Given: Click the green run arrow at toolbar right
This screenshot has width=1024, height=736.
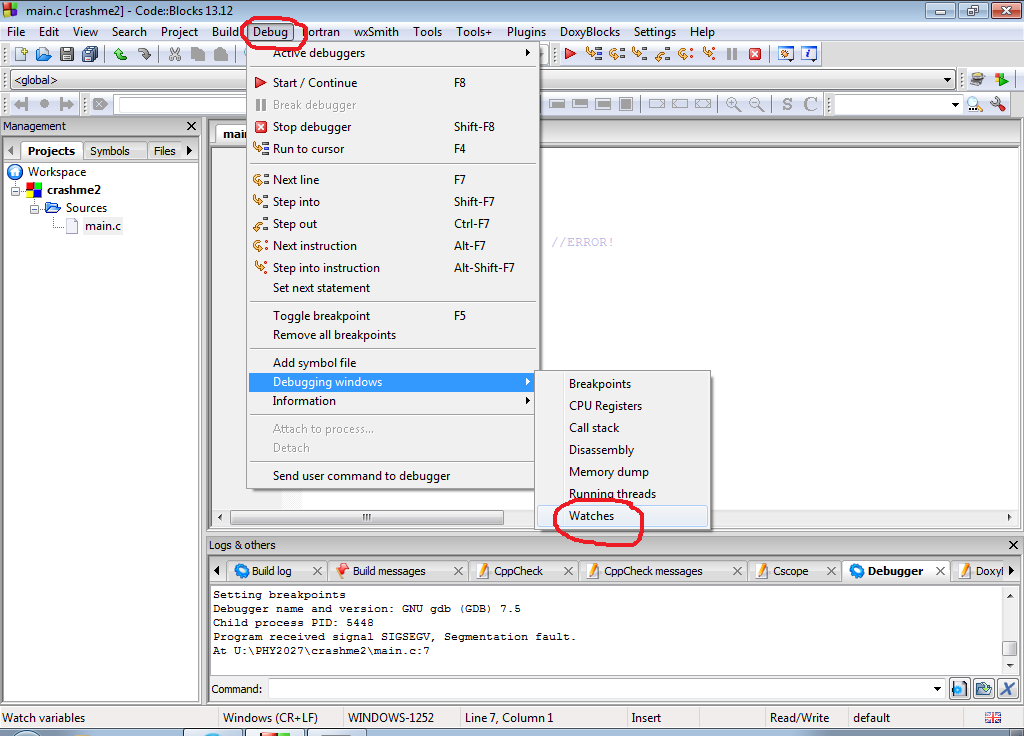Looking at the screenshot, I should pos(1001,80).
